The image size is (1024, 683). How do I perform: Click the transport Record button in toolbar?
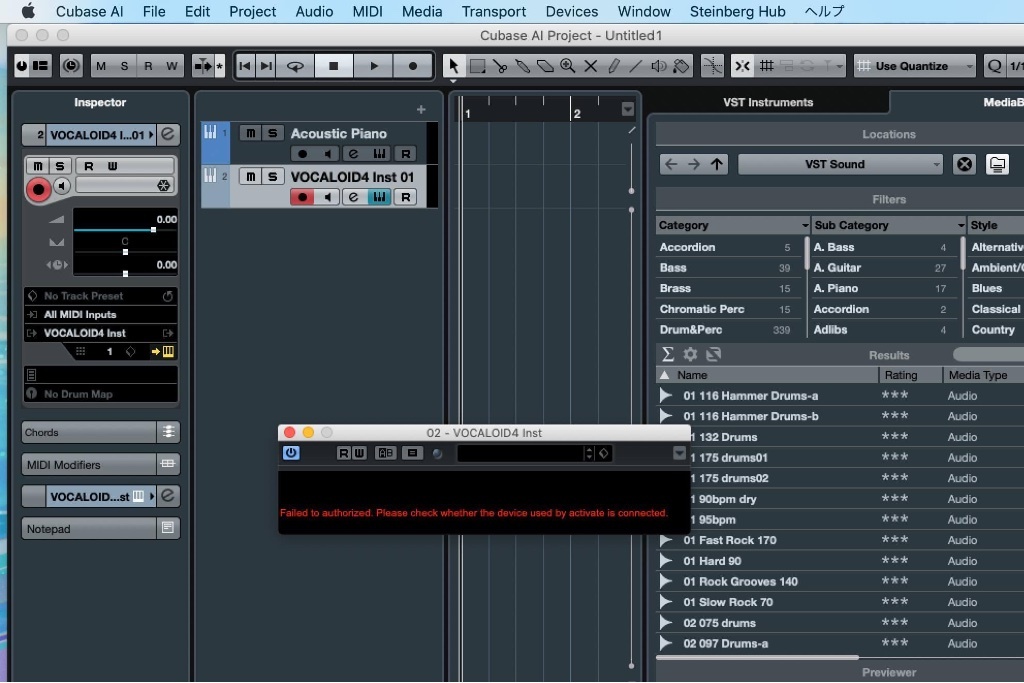coord(413,66)
